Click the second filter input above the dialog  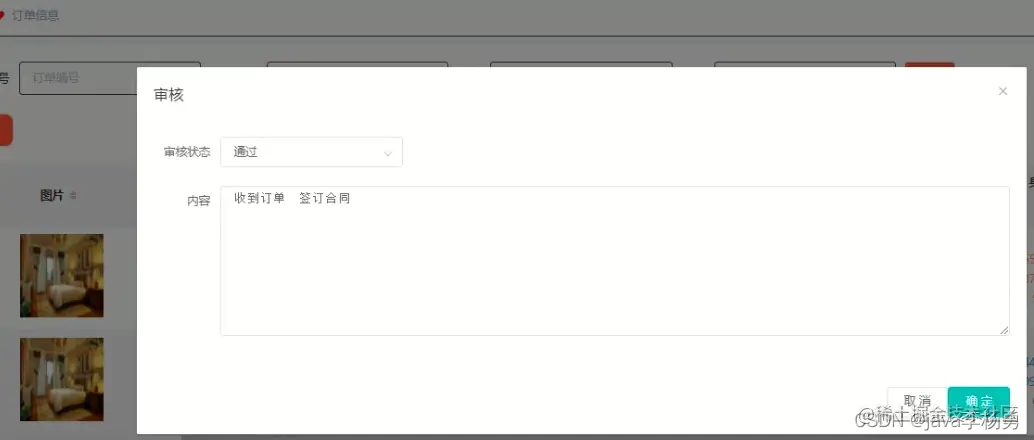coord(357,65)
